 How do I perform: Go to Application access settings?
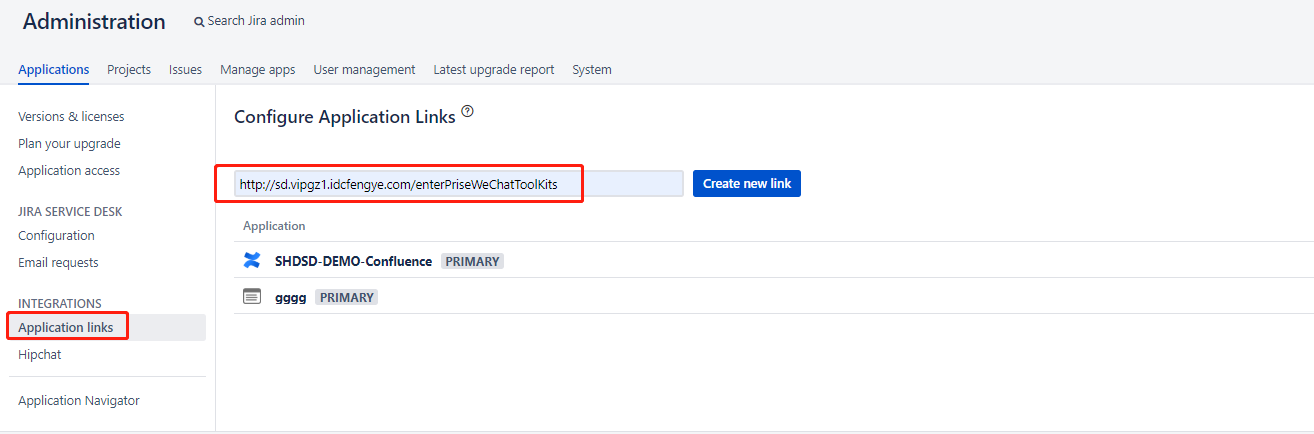pyautogui.click(x=69, y=171)
